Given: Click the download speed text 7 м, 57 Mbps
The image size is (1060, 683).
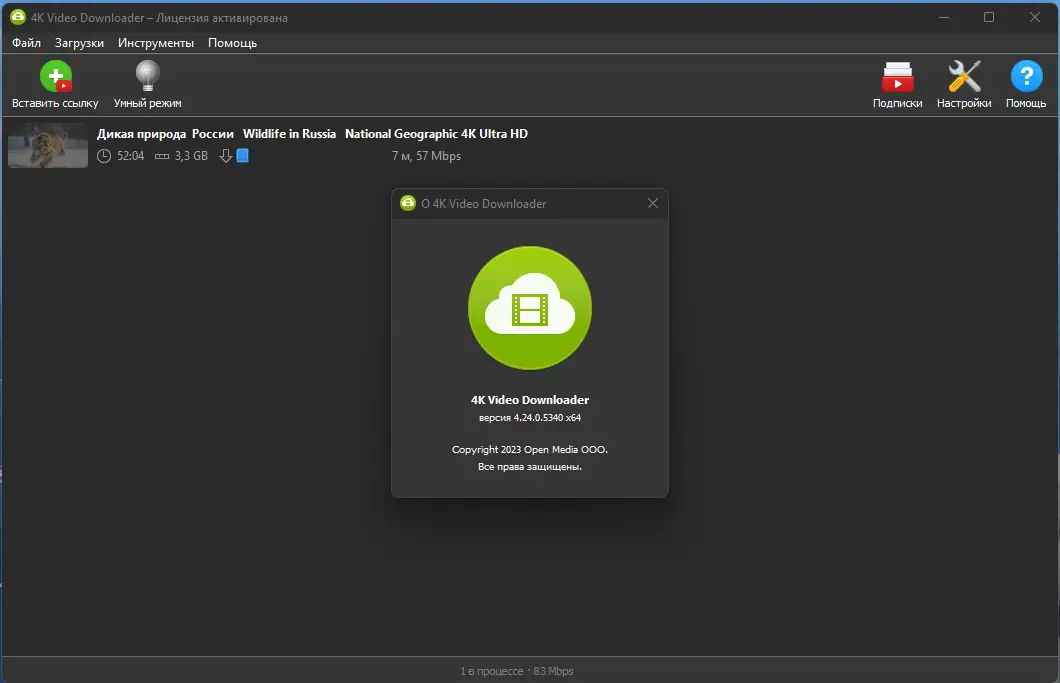Looking at the screenshot, I should [427, 155].
